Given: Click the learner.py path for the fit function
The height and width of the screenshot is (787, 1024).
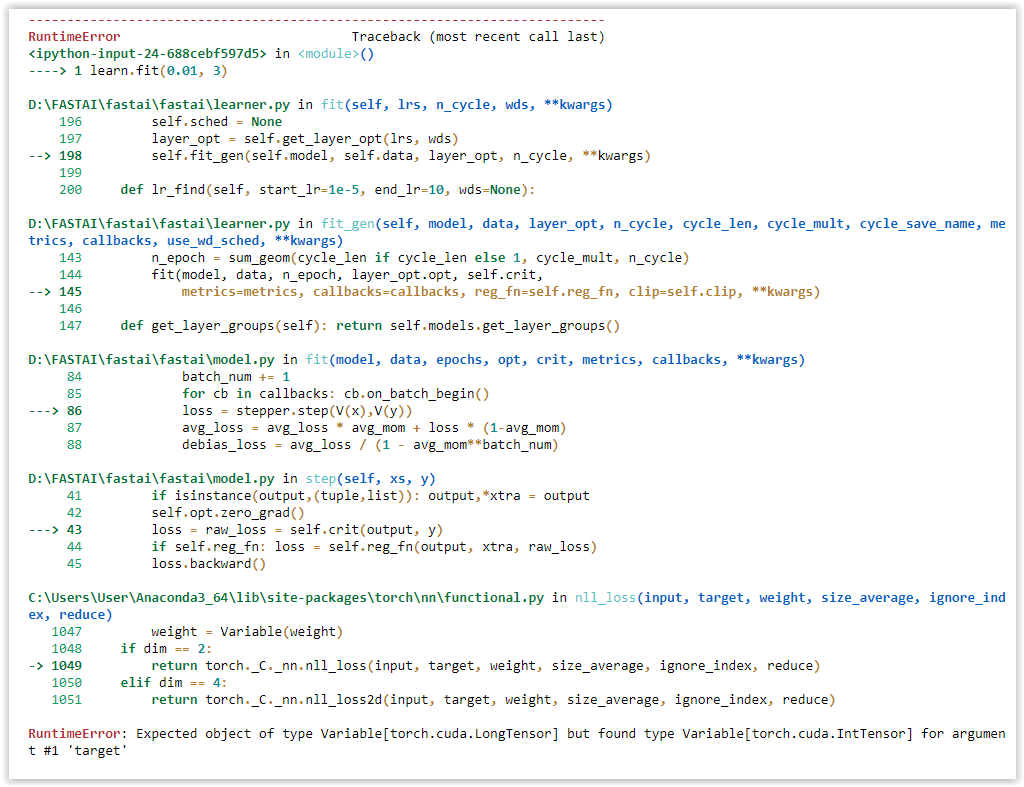Looking at the screenshot, I should click(x=160, y=104).
